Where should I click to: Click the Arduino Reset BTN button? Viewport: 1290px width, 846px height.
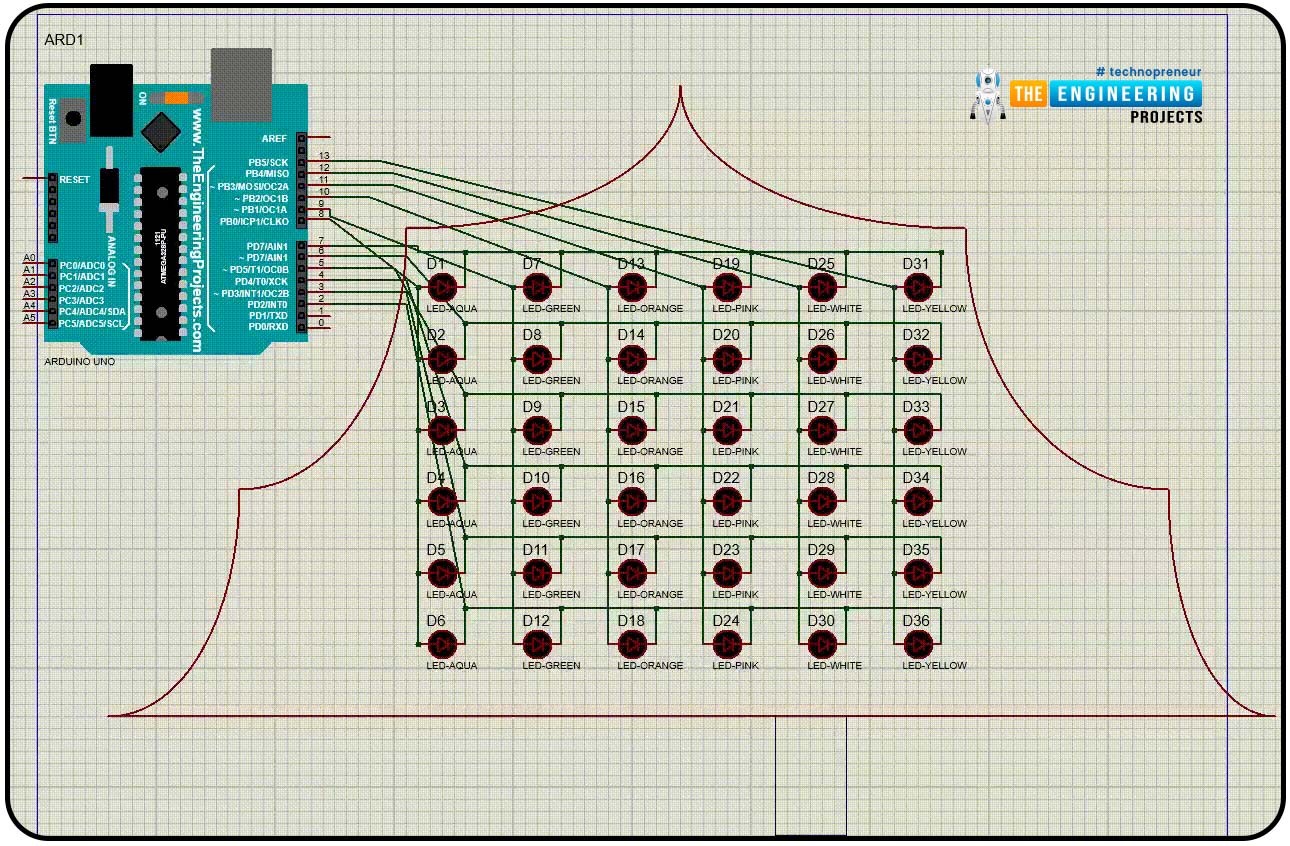[x=73, y=118]
